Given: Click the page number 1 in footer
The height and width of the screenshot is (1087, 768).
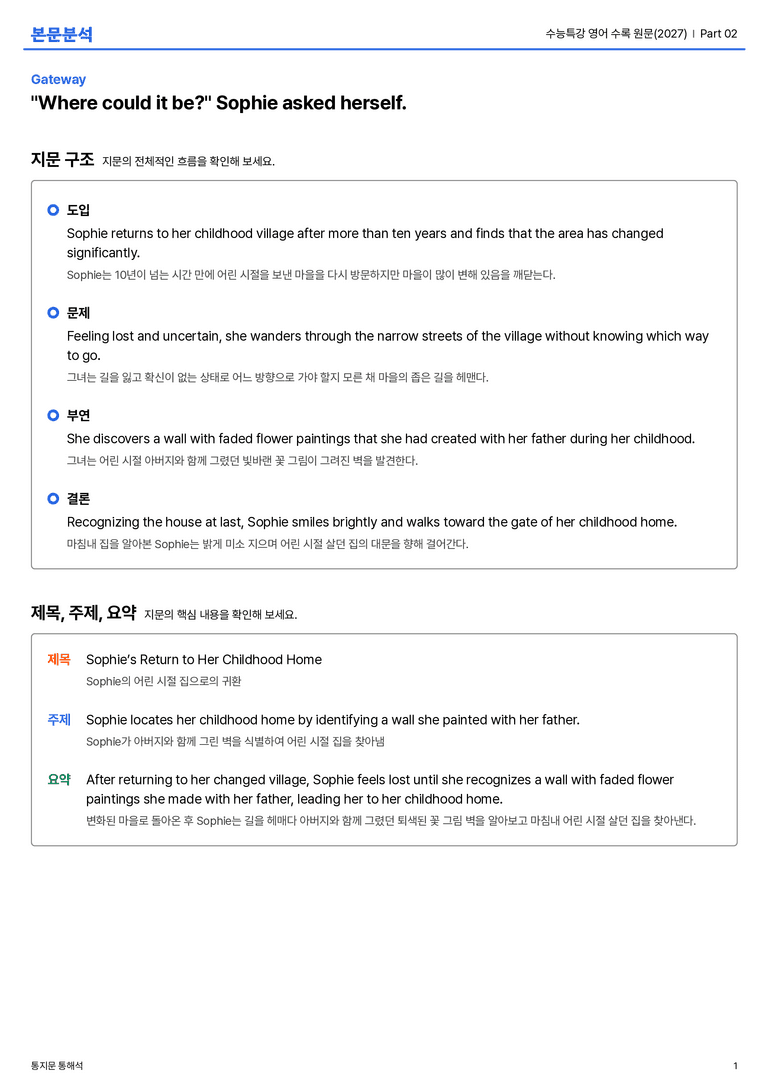Looking at the screenshot, I should pos(735,1066).
